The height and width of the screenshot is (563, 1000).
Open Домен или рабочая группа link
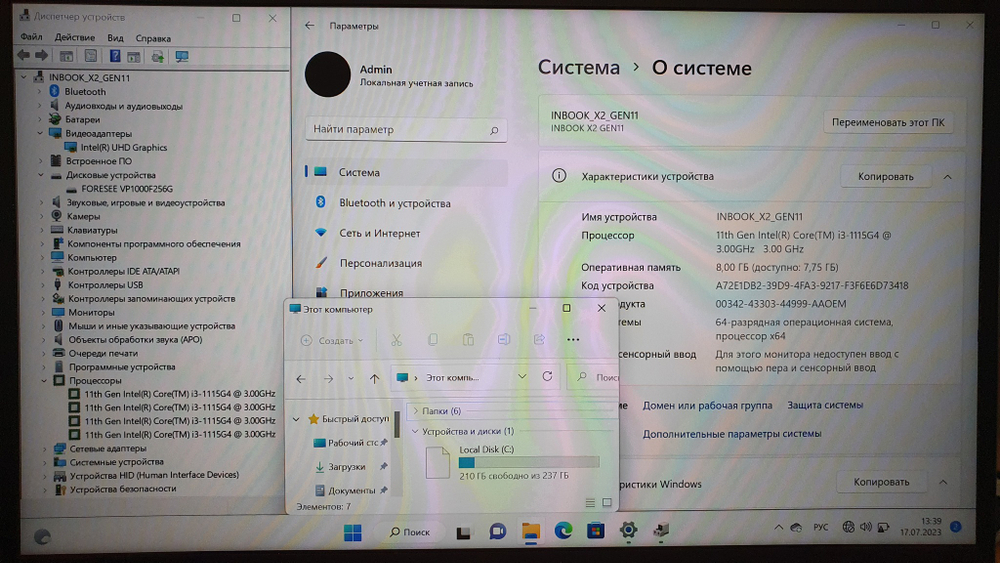pos(707,405)
